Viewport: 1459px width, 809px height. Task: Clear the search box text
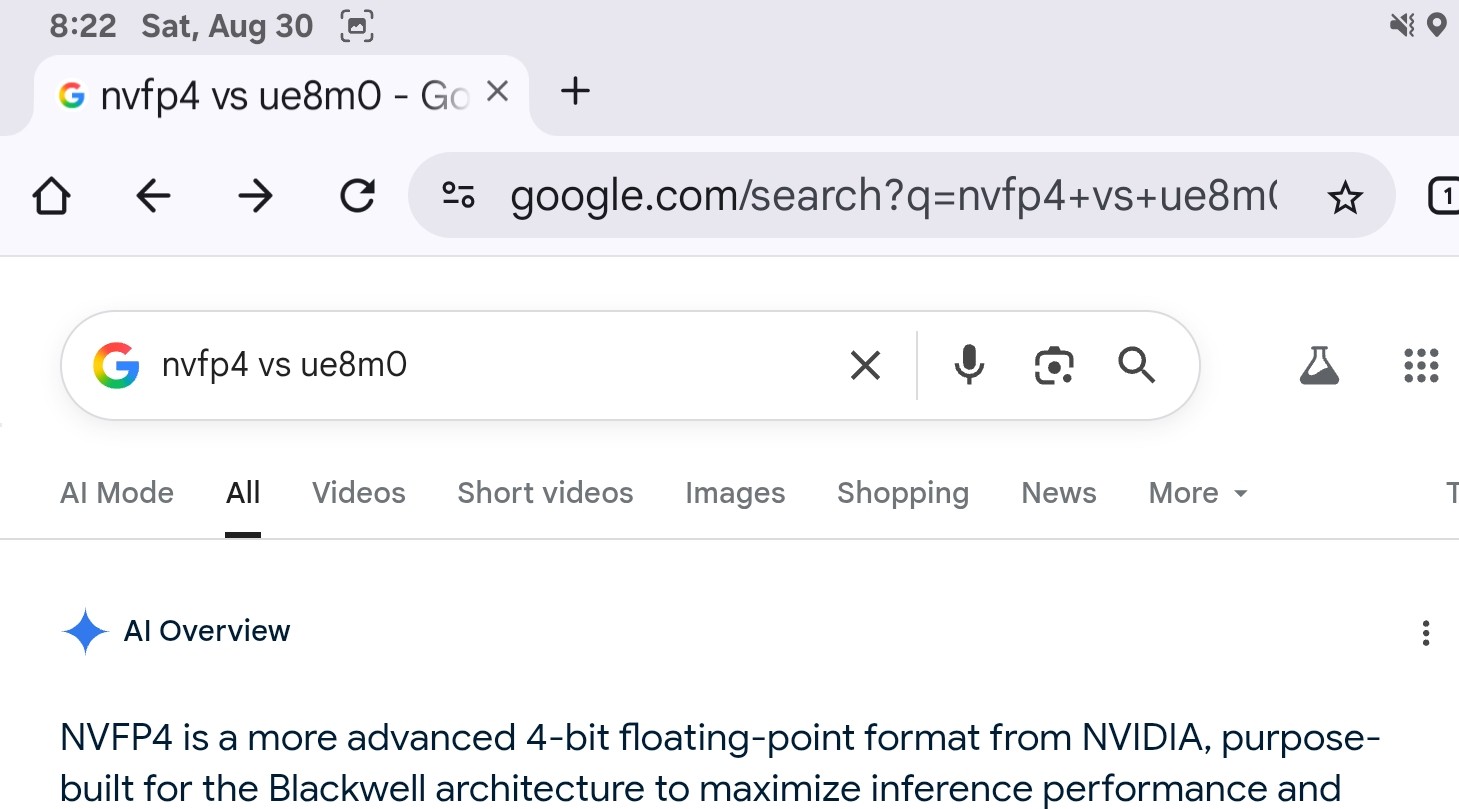(x=865, y=365)
